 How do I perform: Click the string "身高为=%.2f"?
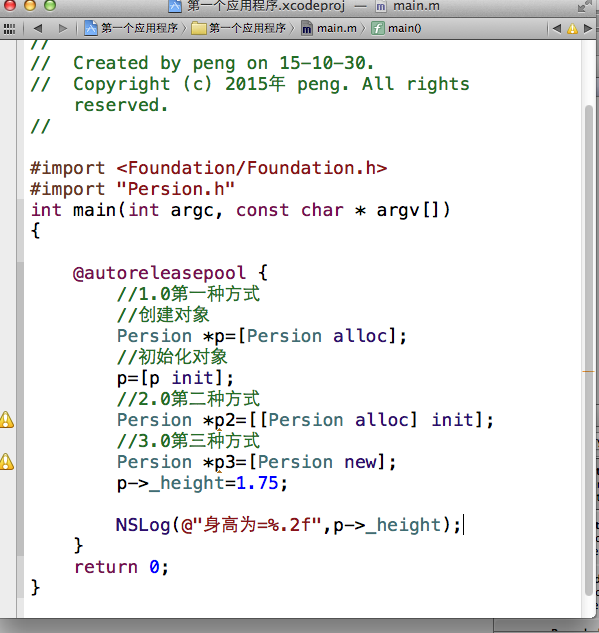click(x=256, y=525)
